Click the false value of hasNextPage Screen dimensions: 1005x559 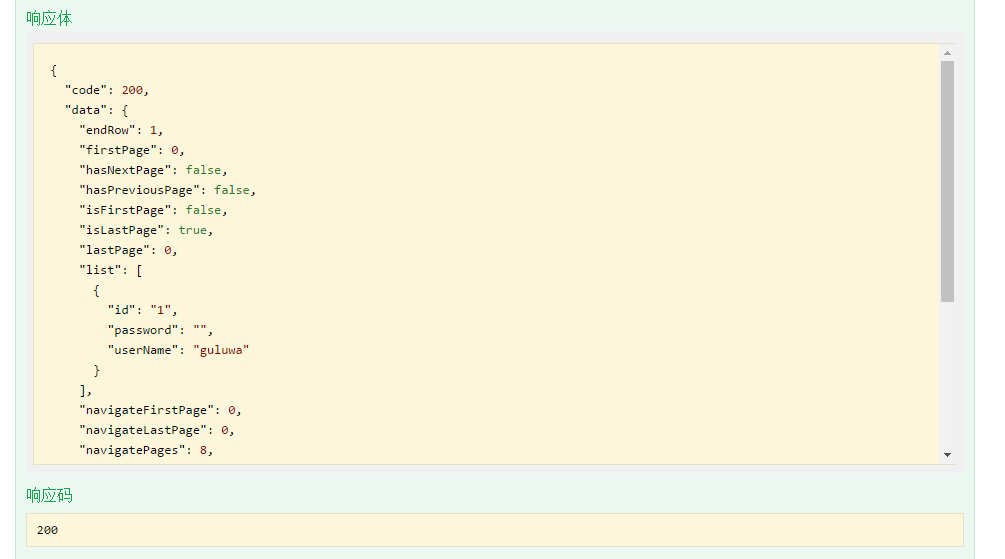[203, 170]
